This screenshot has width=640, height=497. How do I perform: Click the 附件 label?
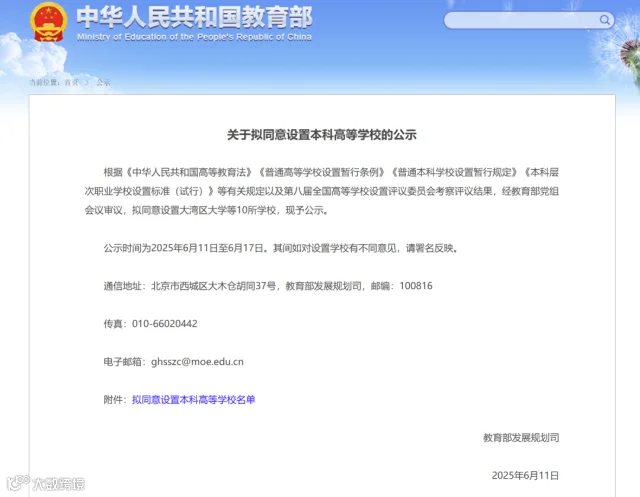pyautogui.click(x=116, y=399)
